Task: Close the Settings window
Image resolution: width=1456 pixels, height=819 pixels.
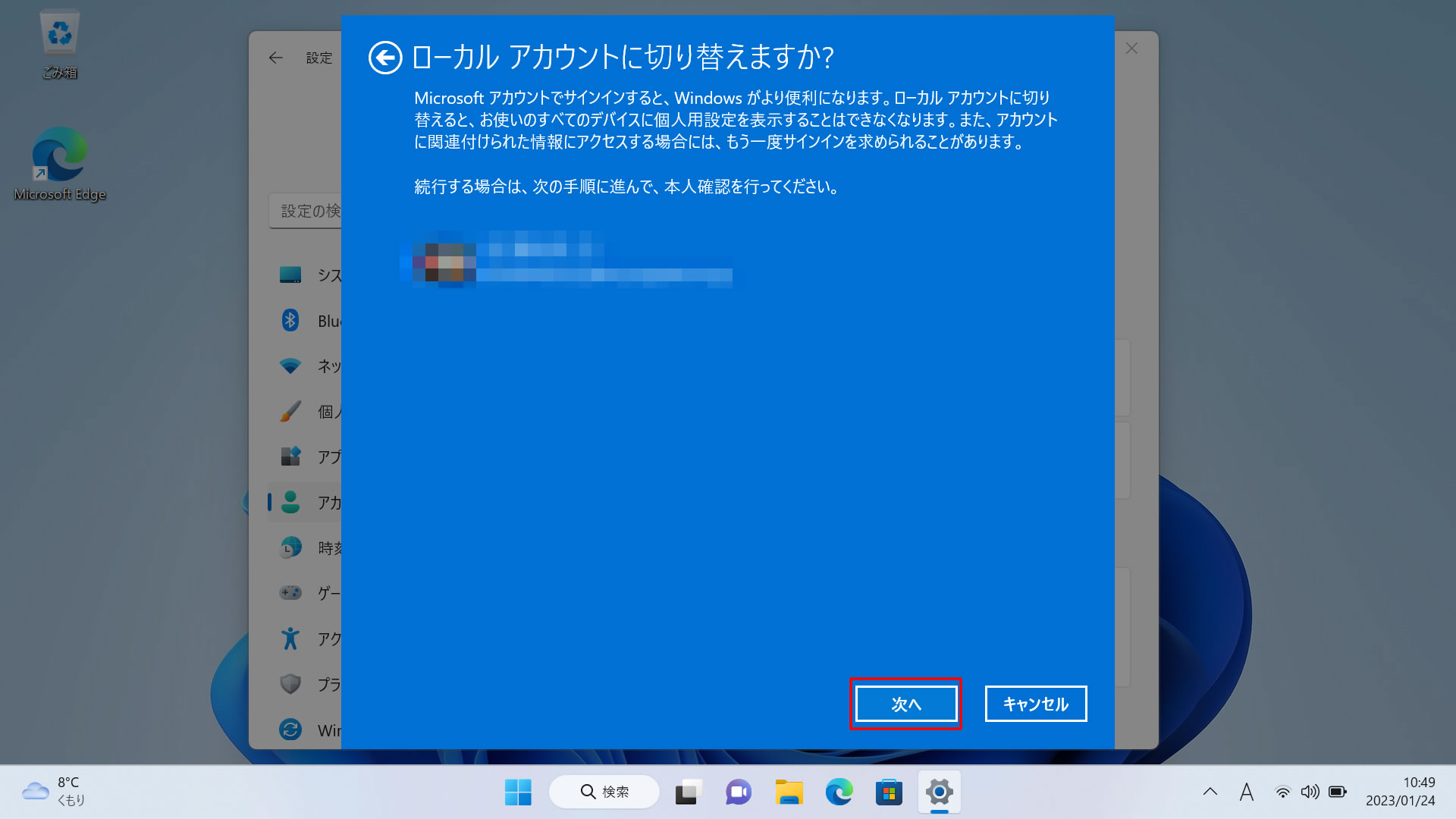Action: (1131, 49)
